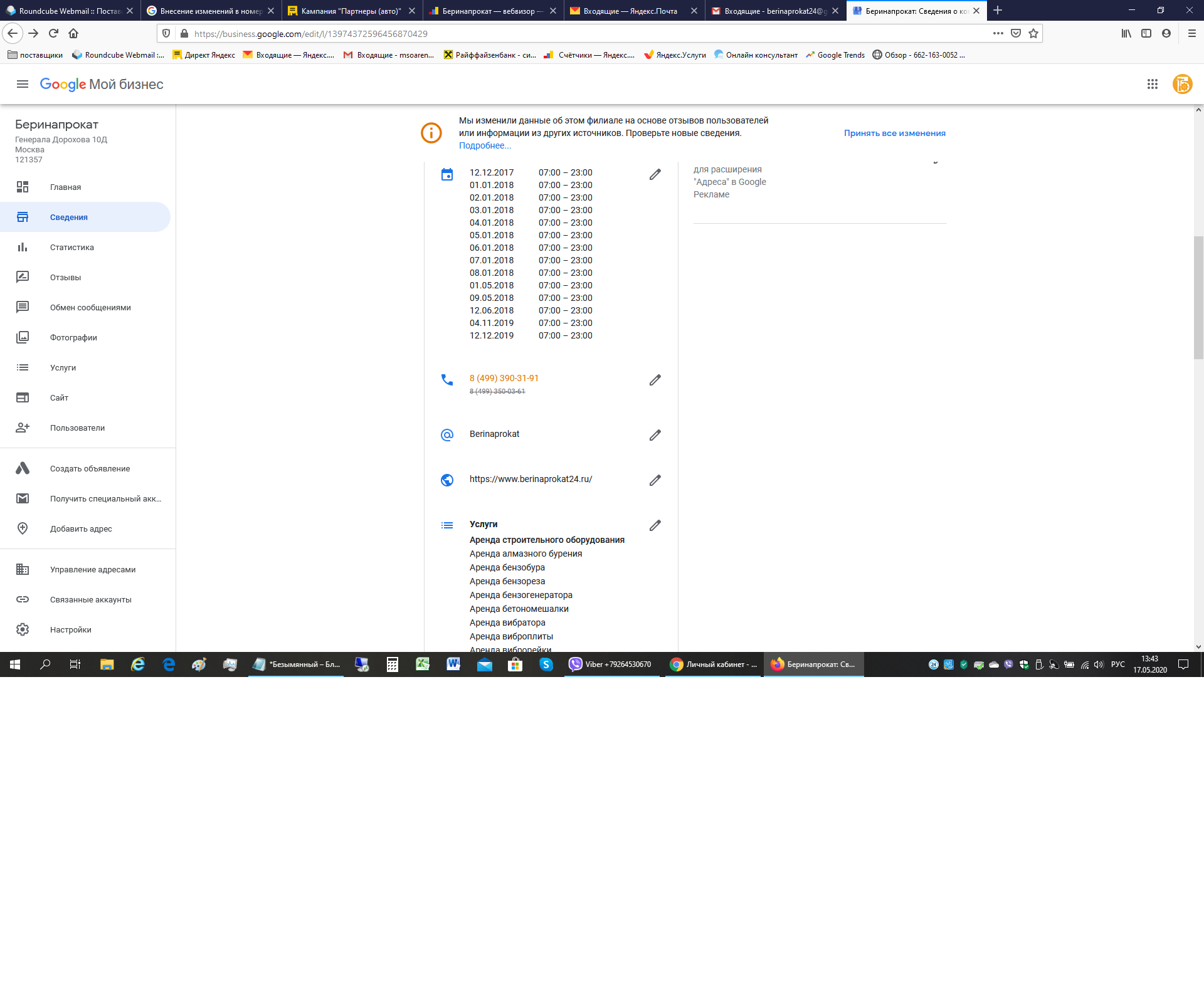The image size is (1204, 1003).
Task: Open Google Trends bookmark
Action: (x=835, y=55)
